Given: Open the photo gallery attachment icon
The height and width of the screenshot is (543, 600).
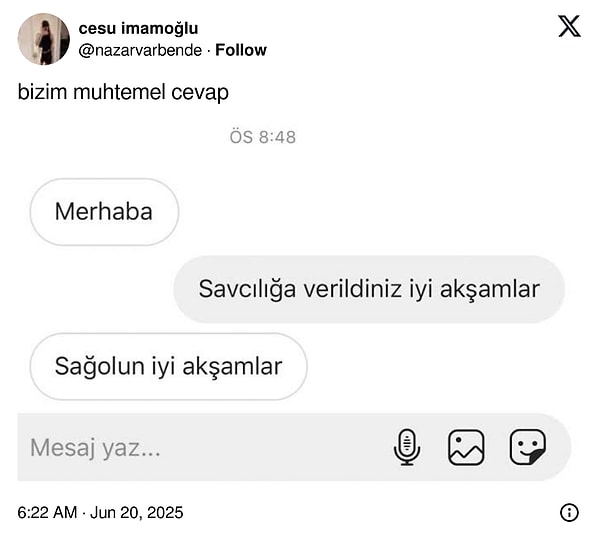Looking at the screenshot, I should (x=466, y=447).
